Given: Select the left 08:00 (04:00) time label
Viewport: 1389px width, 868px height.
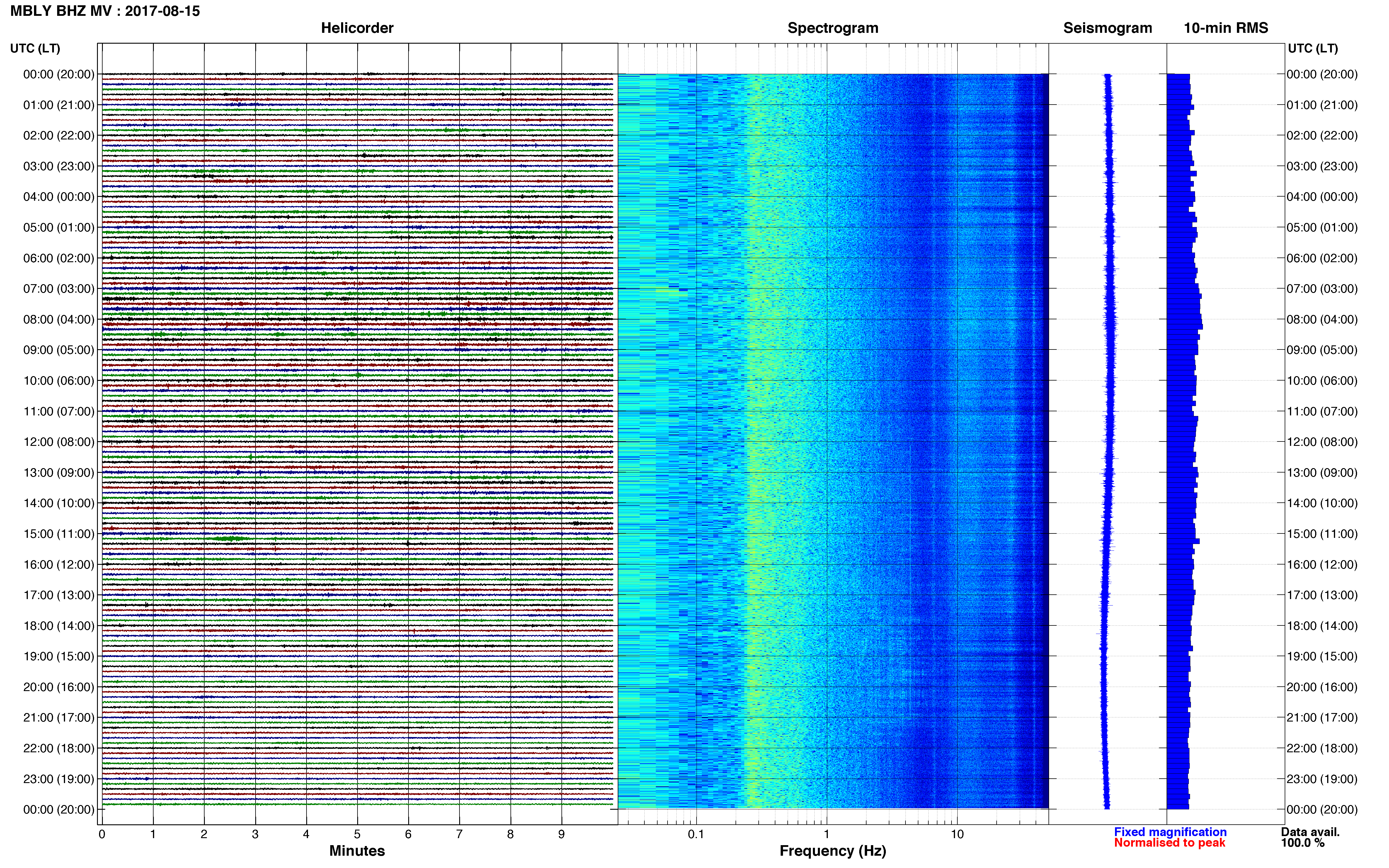Looking at the screenshot, I should tap(59, 319).
